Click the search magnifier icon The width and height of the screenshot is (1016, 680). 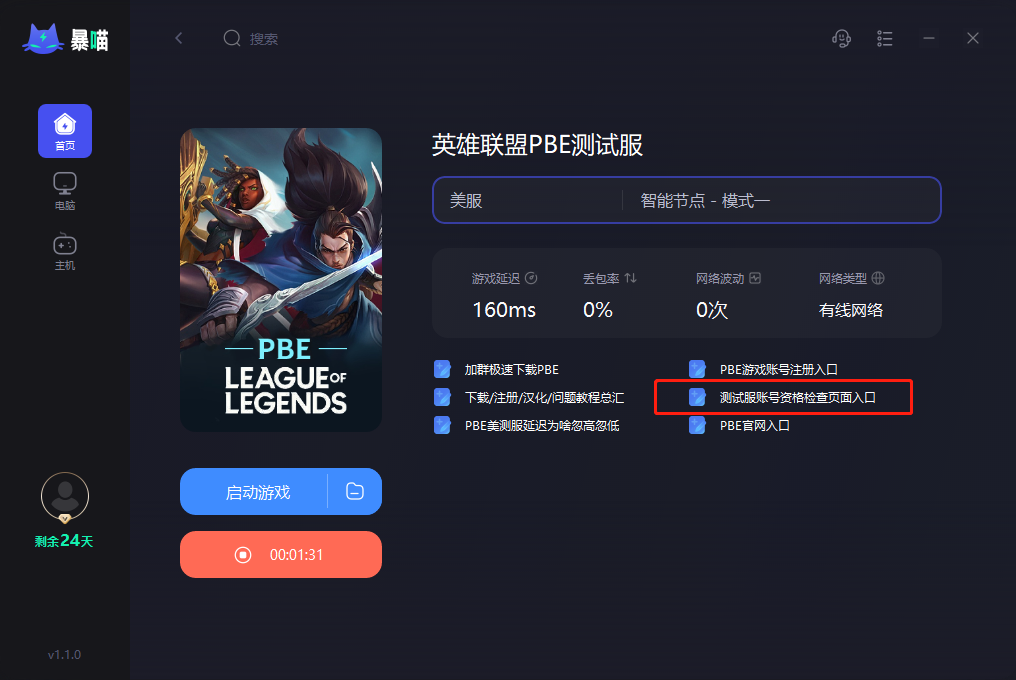(x=232, y=38)
